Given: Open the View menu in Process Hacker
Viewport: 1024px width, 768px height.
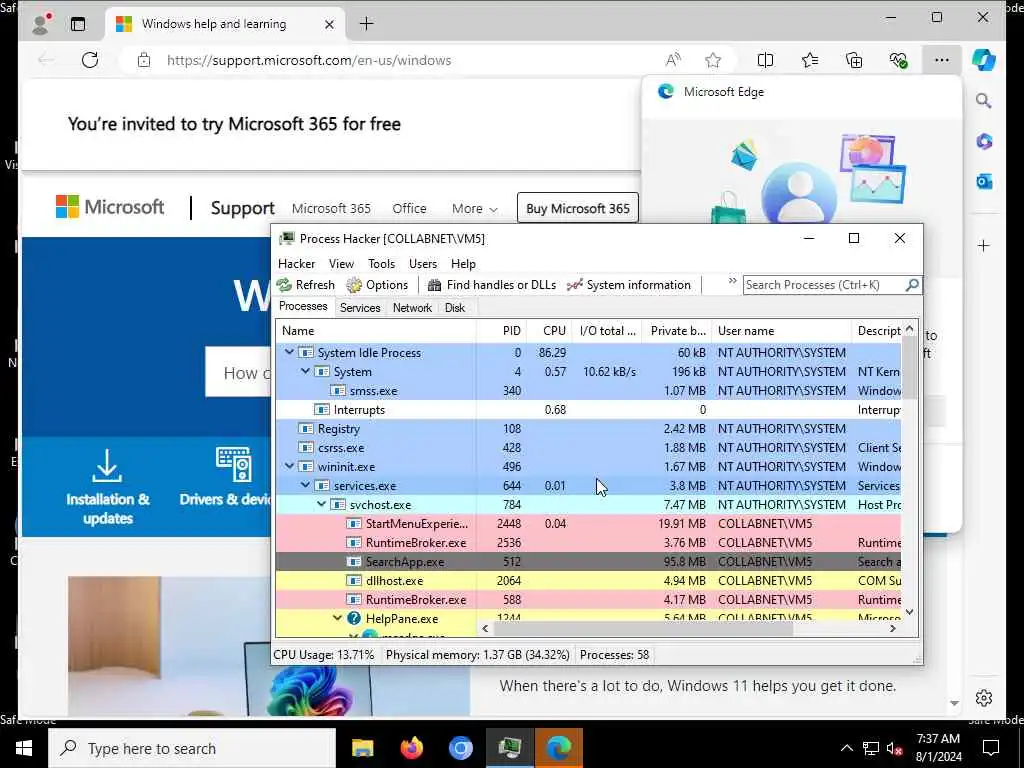Looking at the screenshot, I should [x=341, y=264].
